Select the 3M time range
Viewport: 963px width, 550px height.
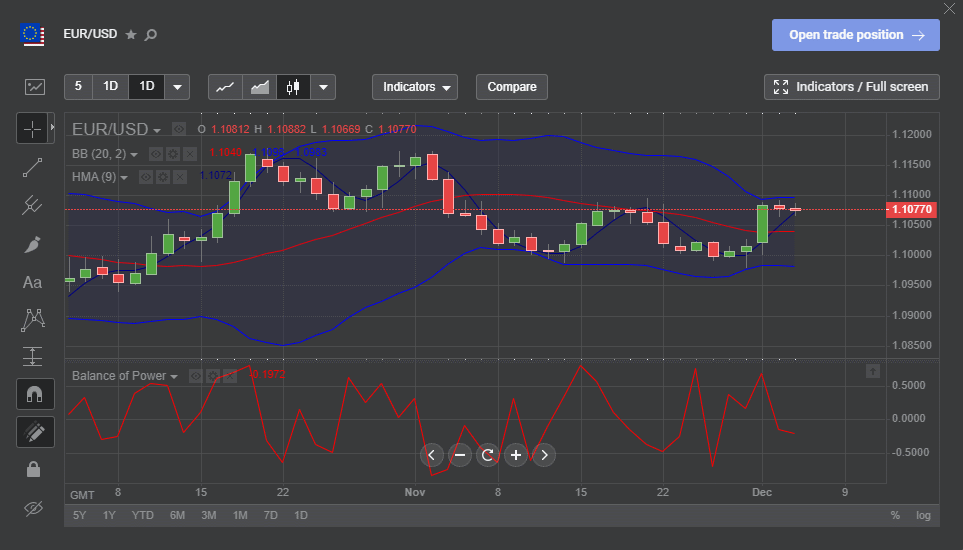coord(209,515)
